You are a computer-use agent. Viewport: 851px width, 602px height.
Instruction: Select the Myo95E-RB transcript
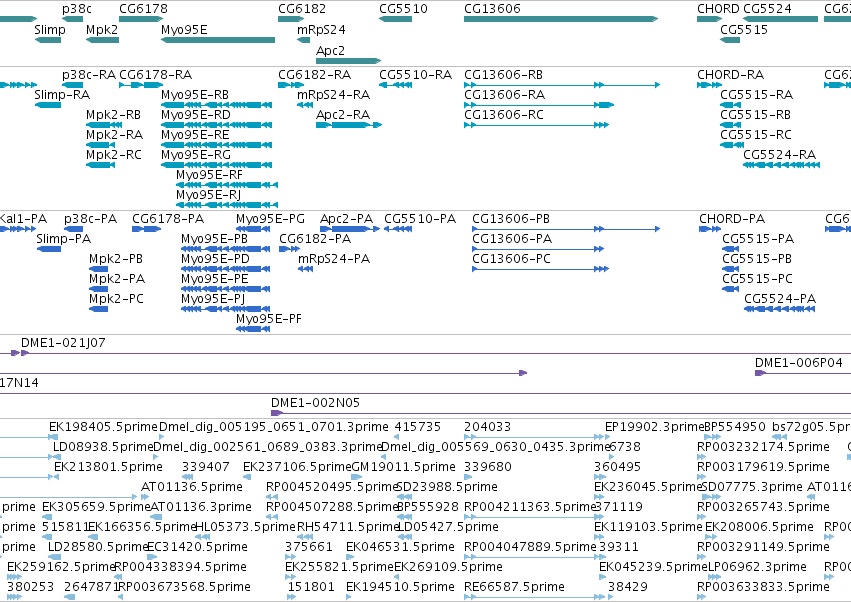217,105
